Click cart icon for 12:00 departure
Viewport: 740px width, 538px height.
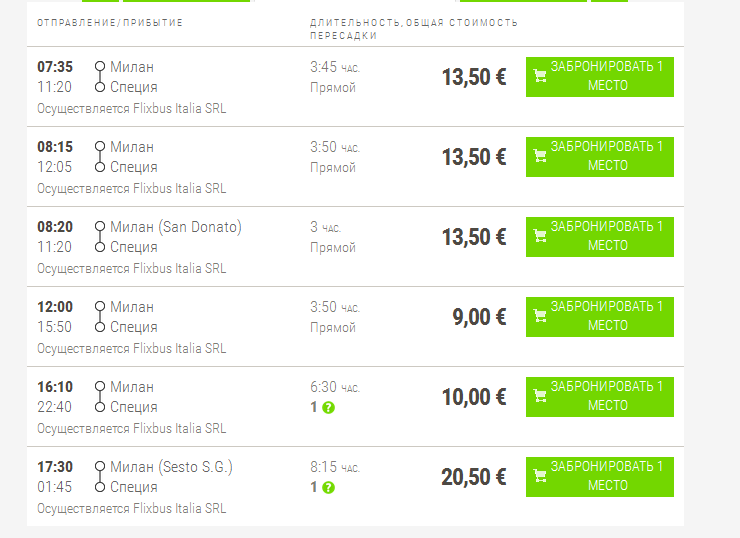540,316
